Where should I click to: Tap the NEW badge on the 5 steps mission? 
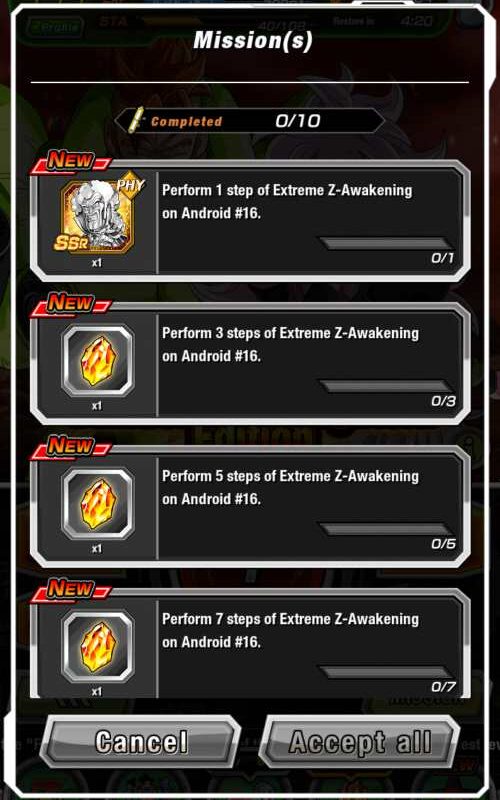tap(70, 448)
